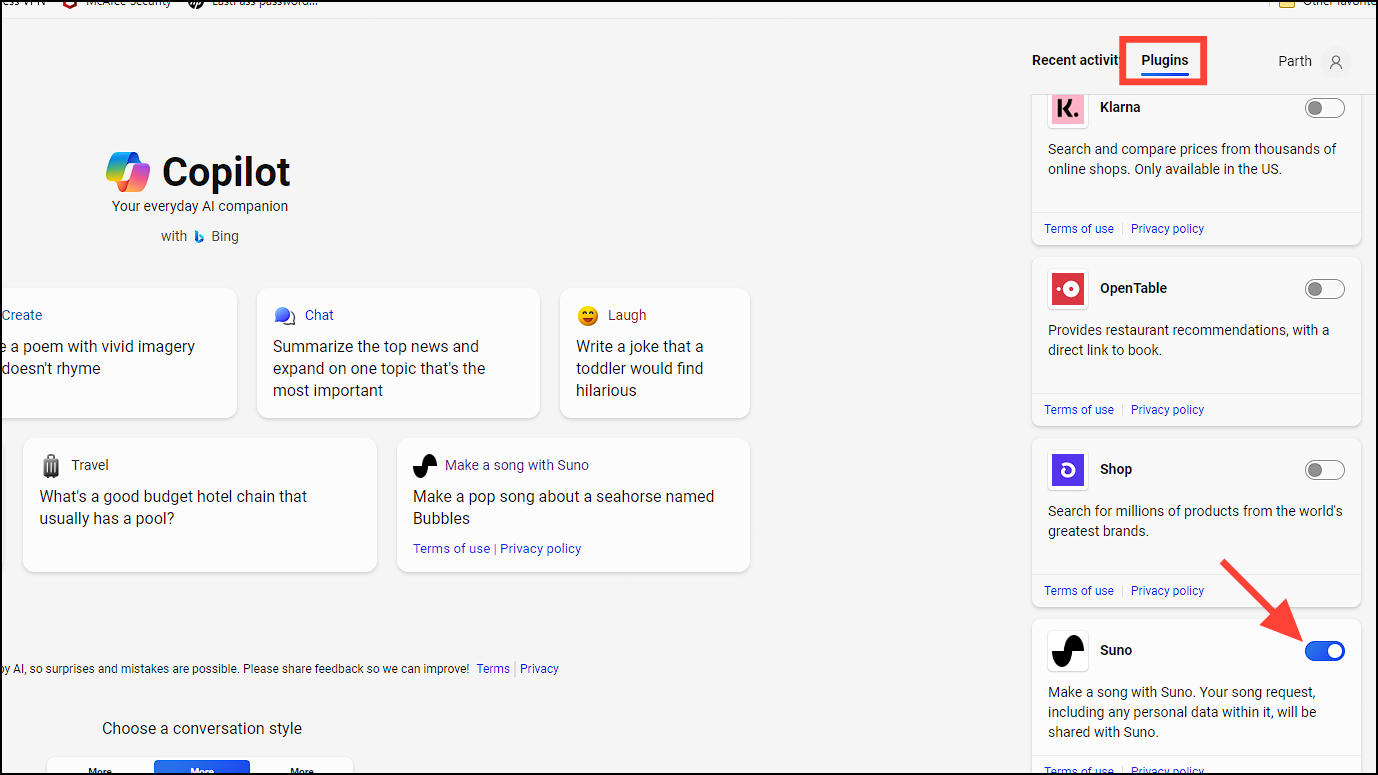The height and width of the screenshot is (775, 1378).
Task: Click the Suno plugin logo in panel
Action: click(x=1068, y=651)
